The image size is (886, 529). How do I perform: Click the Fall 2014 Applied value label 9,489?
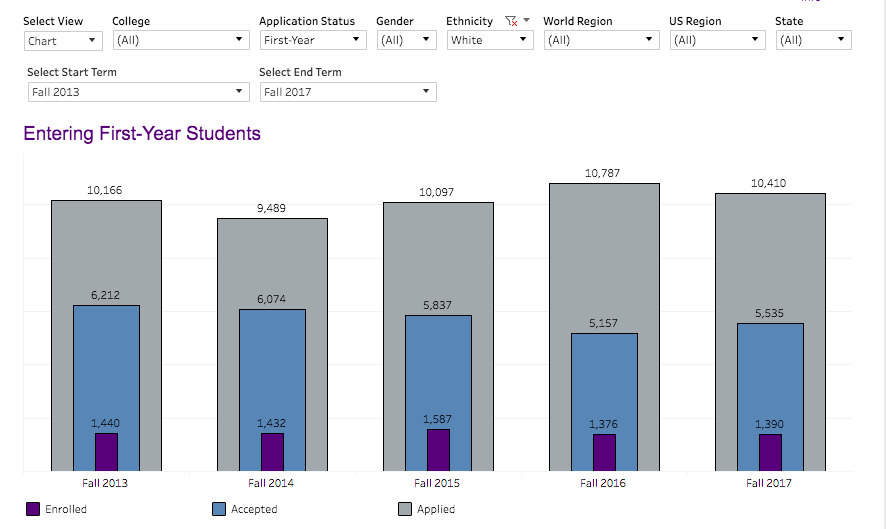[272, 208]
